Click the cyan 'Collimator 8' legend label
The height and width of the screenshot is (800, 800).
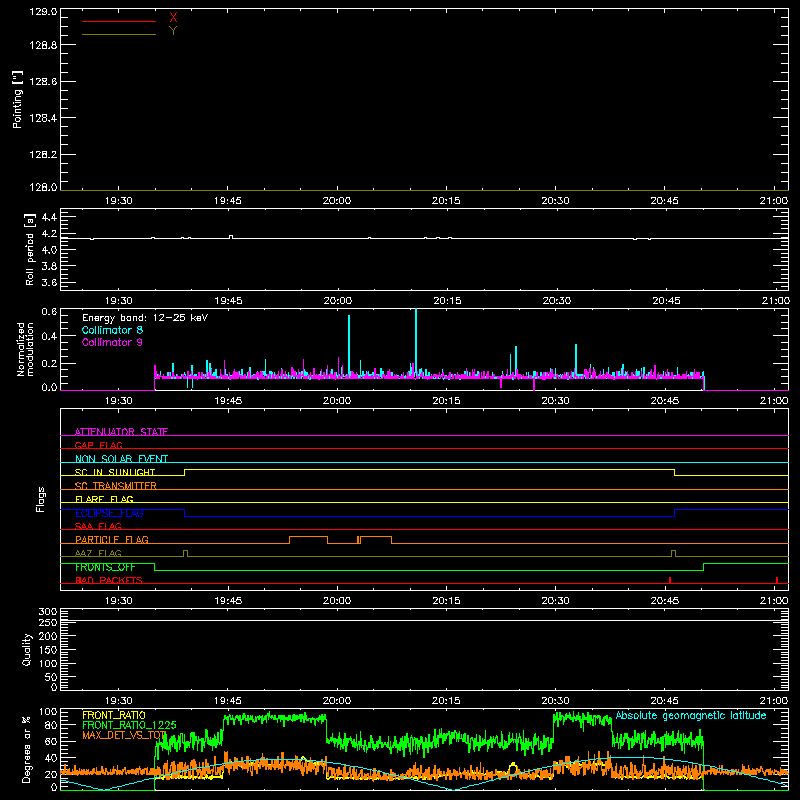coord(112,330)
